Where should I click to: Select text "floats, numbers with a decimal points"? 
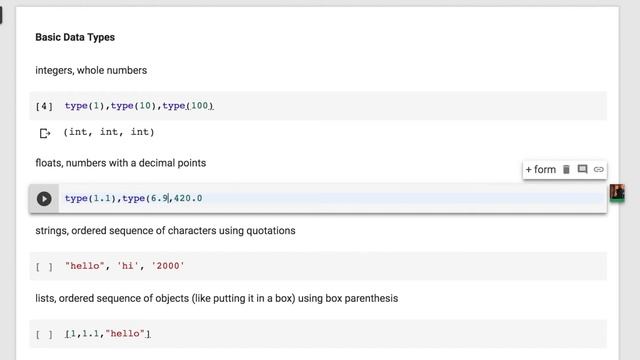(x=121, y=163)
